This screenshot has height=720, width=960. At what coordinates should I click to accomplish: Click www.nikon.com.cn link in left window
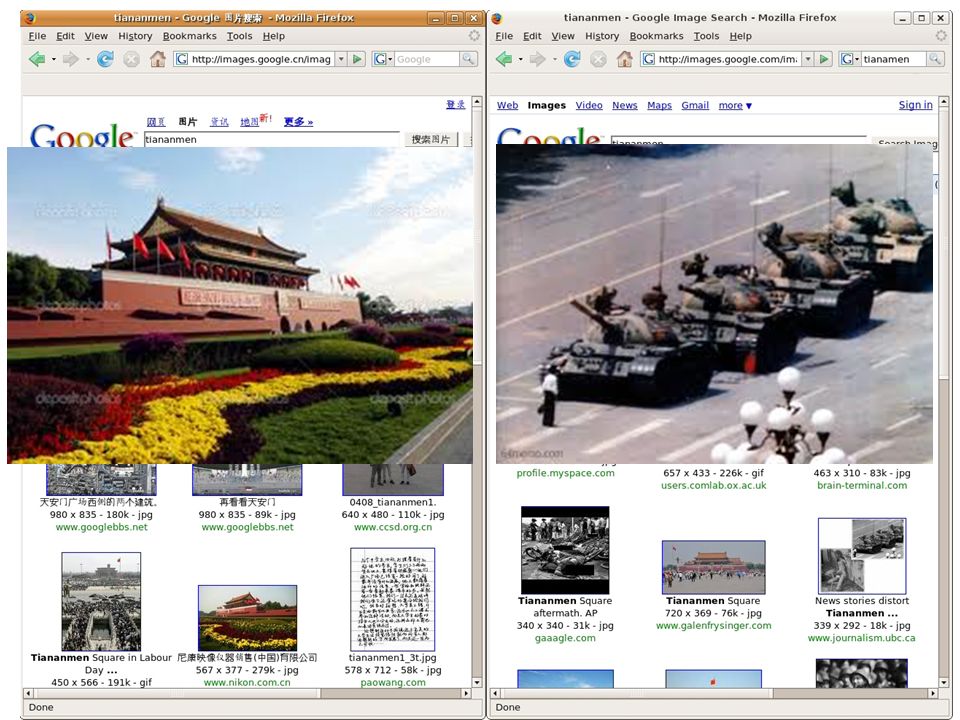pyautogui.click(x=247, y=682)
